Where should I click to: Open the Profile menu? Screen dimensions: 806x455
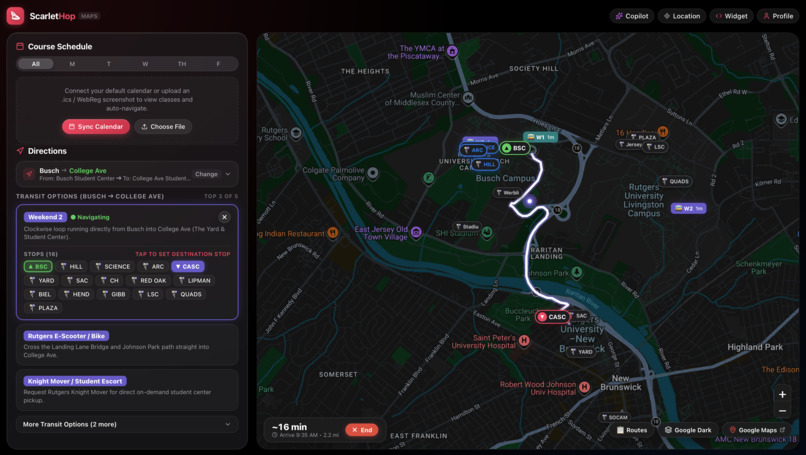[778, 16]
